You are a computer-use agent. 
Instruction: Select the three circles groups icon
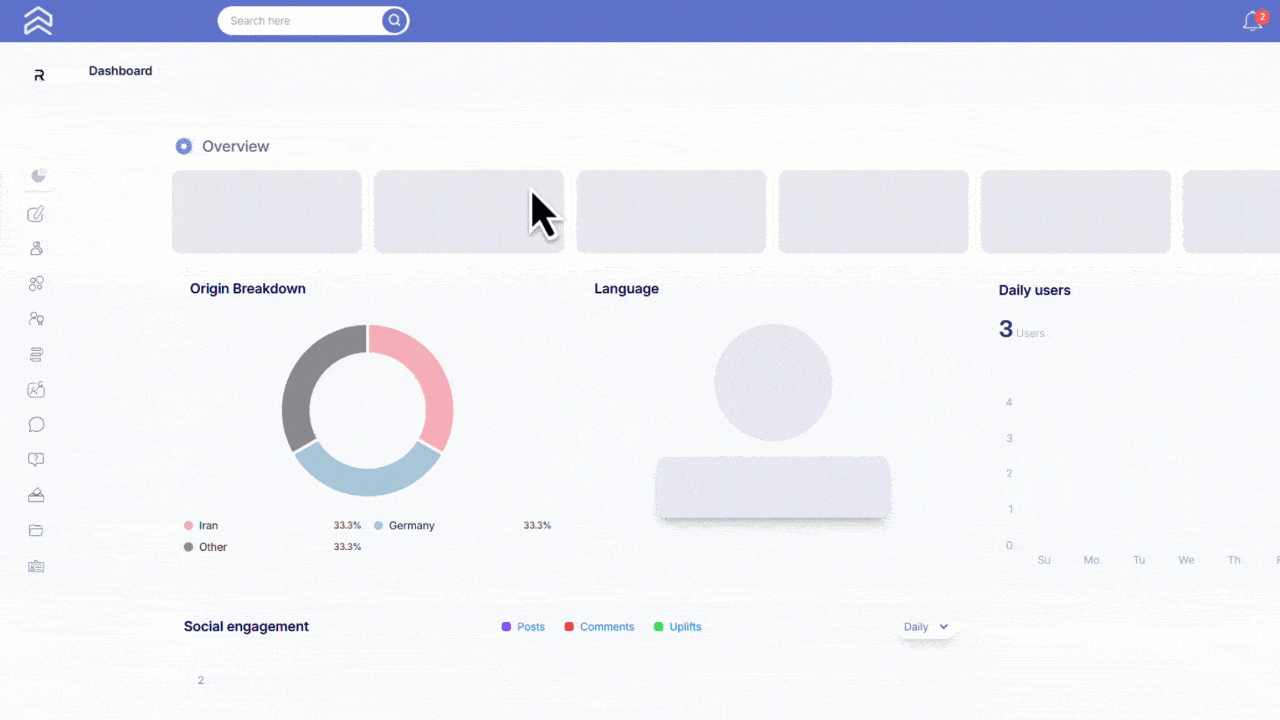[x=36, y=284]
